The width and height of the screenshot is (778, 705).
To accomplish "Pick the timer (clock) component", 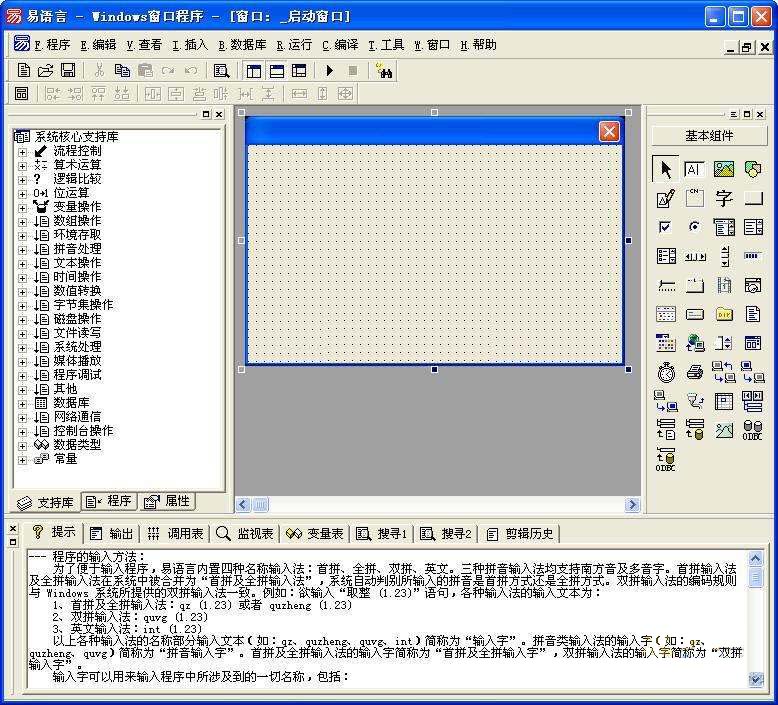I will tap(666, 372).
